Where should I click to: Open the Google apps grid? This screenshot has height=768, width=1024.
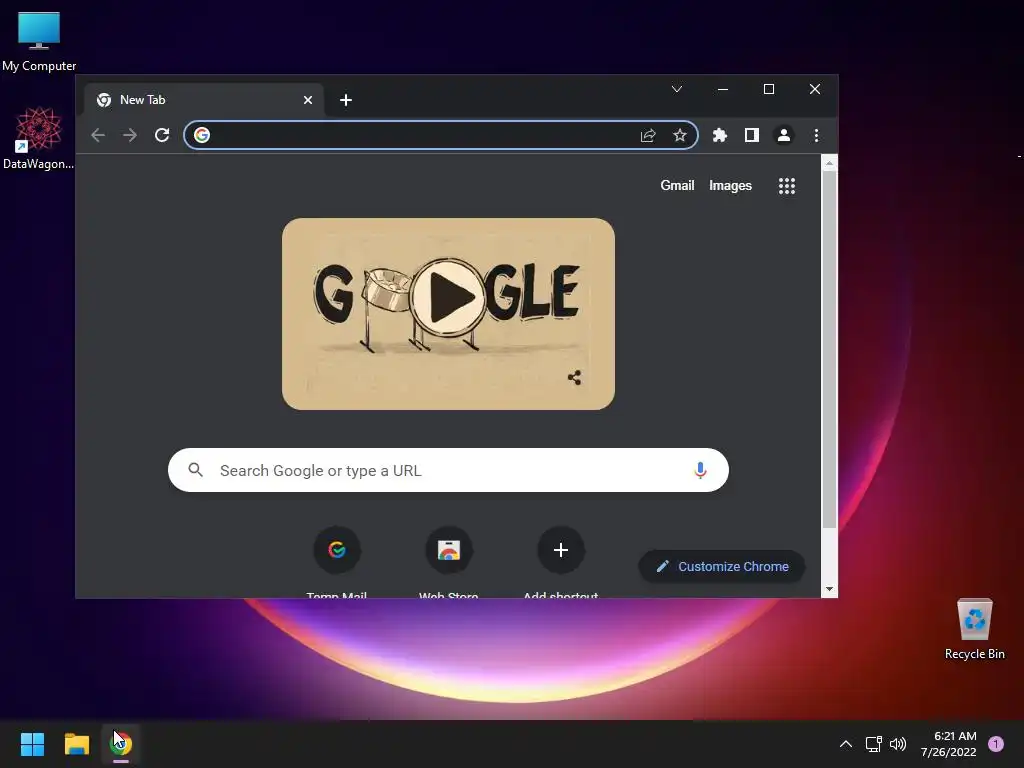click(x=787, y=186)
